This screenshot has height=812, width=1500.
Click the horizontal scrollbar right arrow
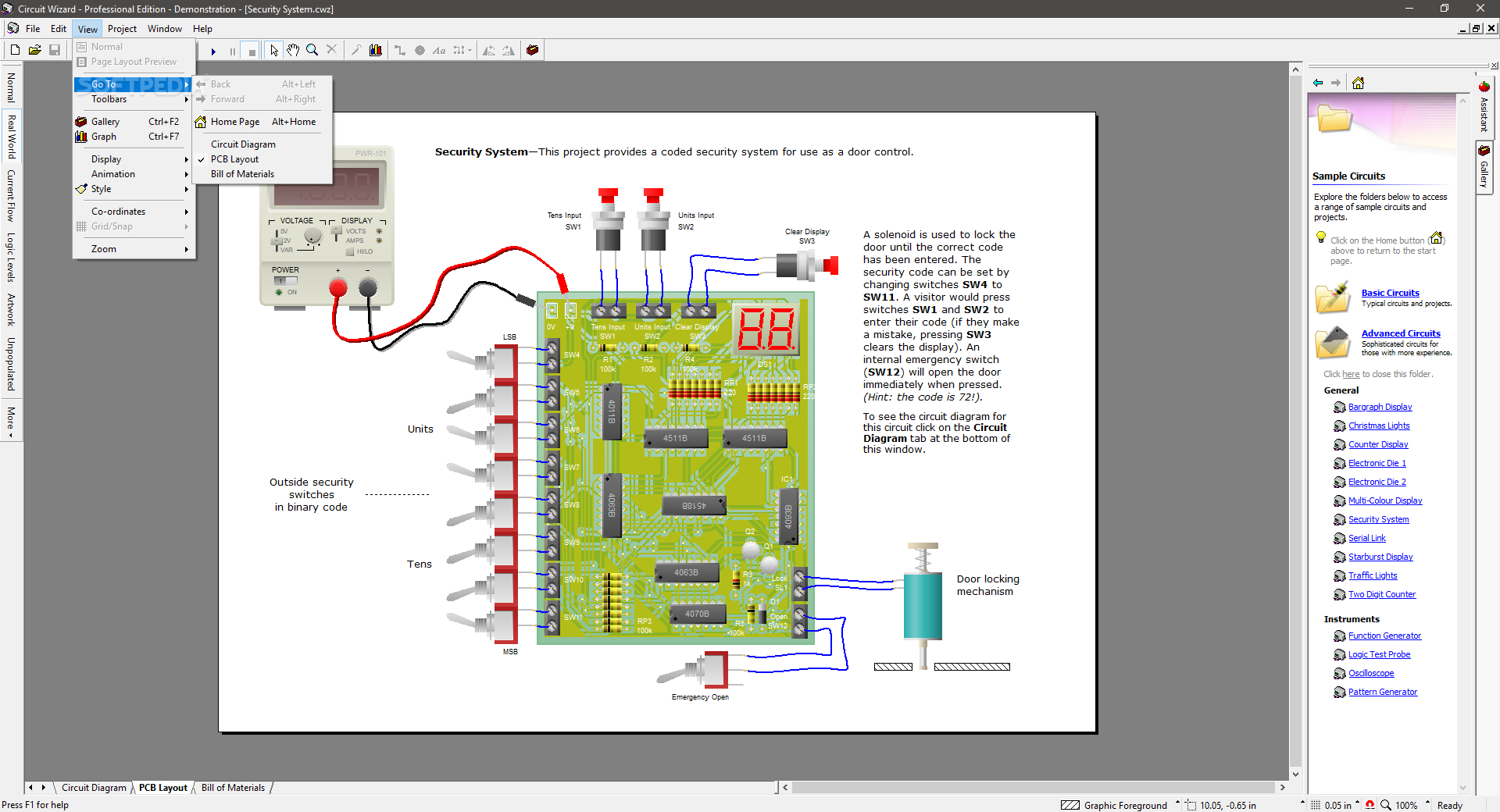coord(1281,788)
